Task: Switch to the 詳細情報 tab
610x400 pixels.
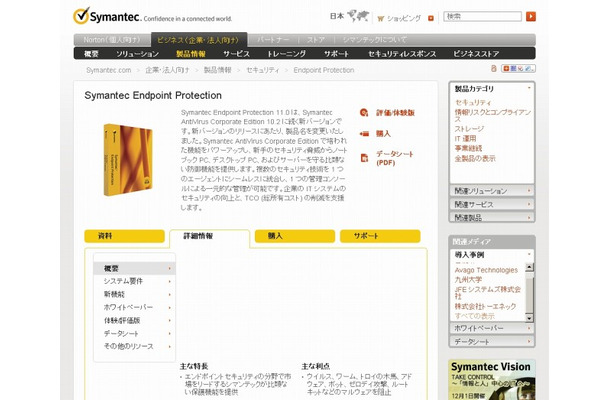Action: (209, 236)
